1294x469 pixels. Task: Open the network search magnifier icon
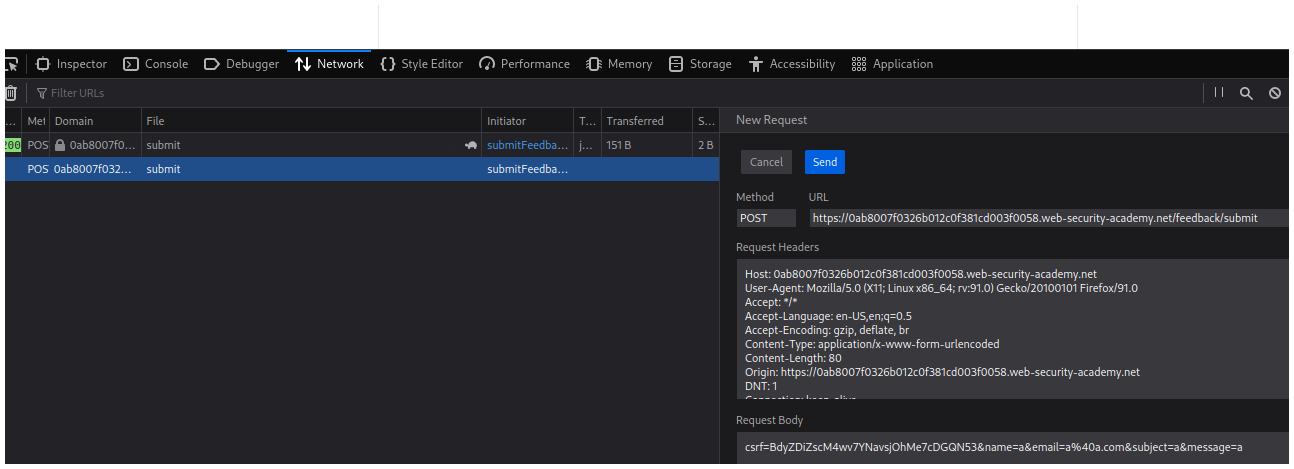pyautogui.click(x=1246, y=93)
